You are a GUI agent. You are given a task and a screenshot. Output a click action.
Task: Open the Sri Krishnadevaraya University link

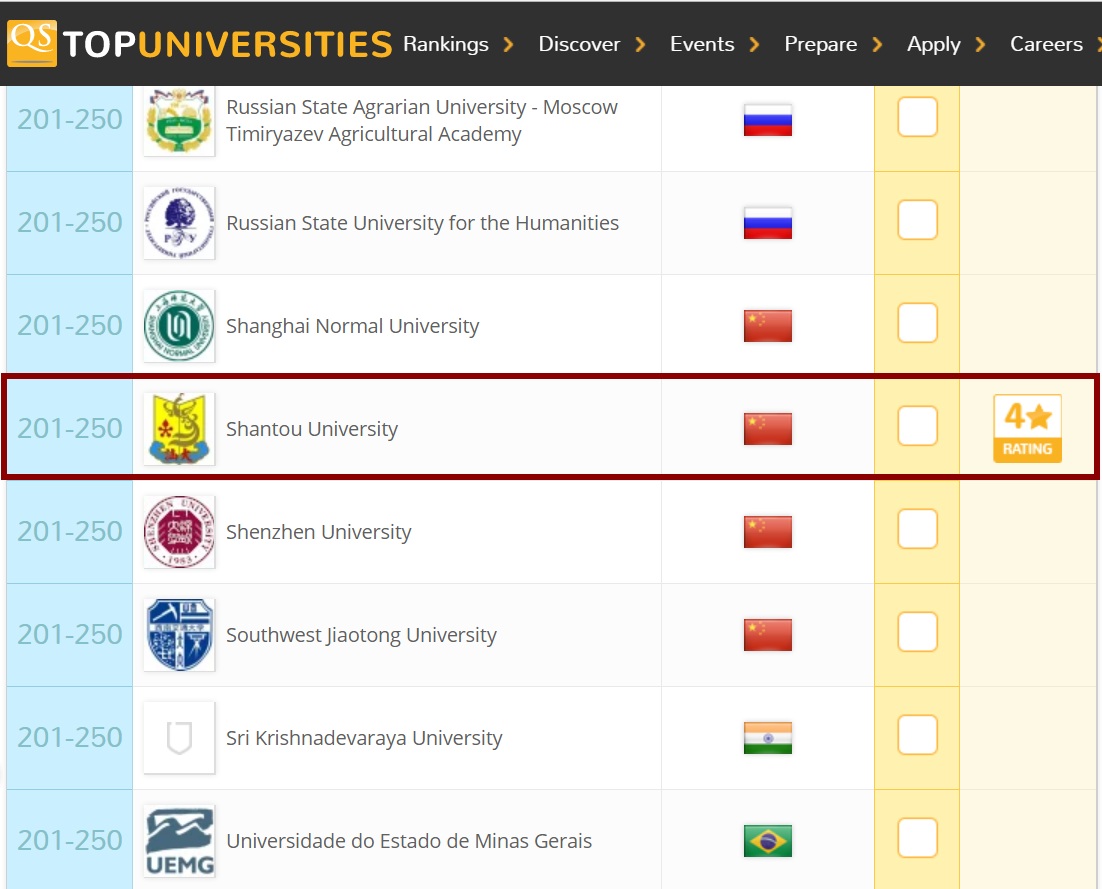coord(364,738)
